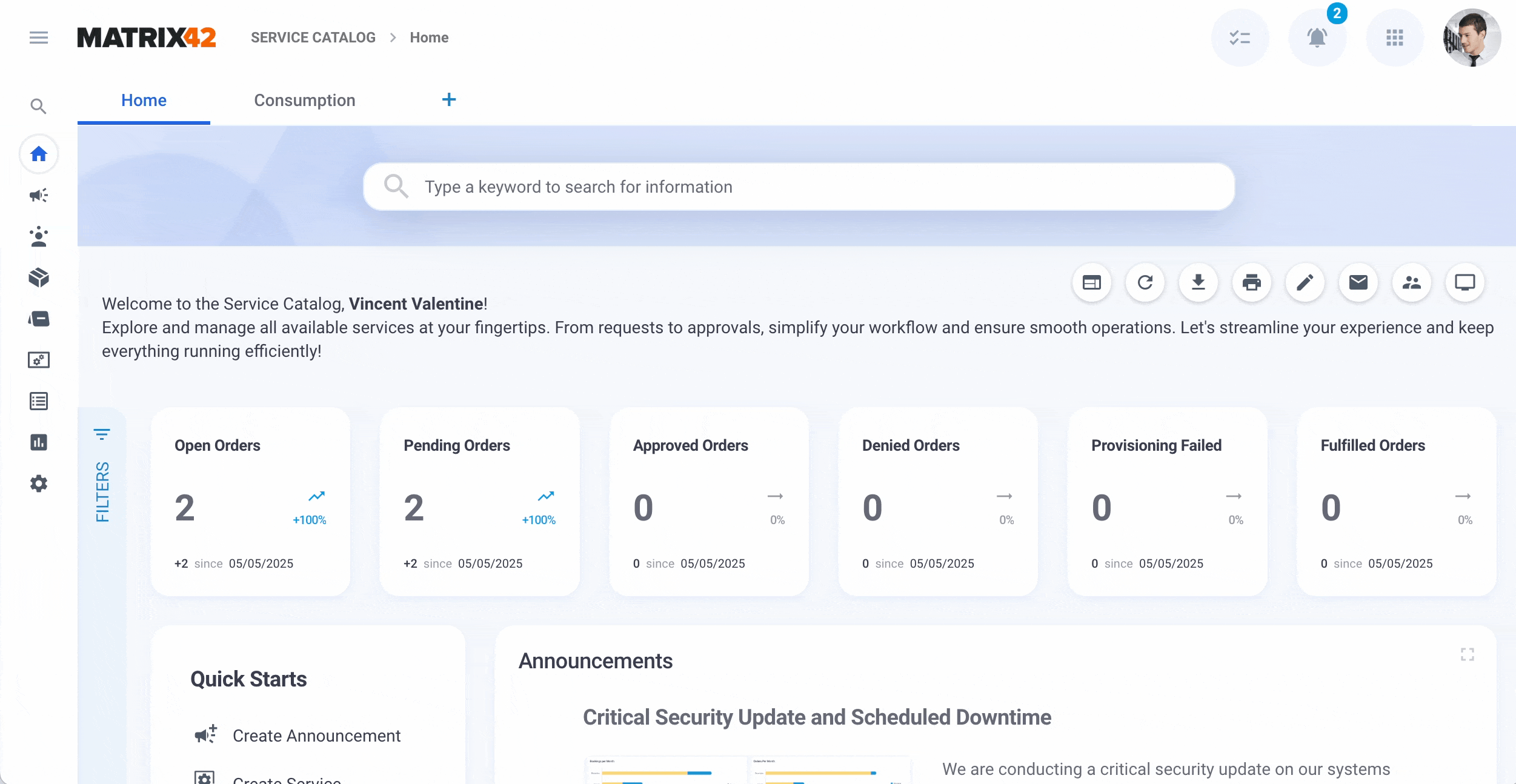Open the Denied Orders card
Screen dimensions: 1516x784
point(938,502)
